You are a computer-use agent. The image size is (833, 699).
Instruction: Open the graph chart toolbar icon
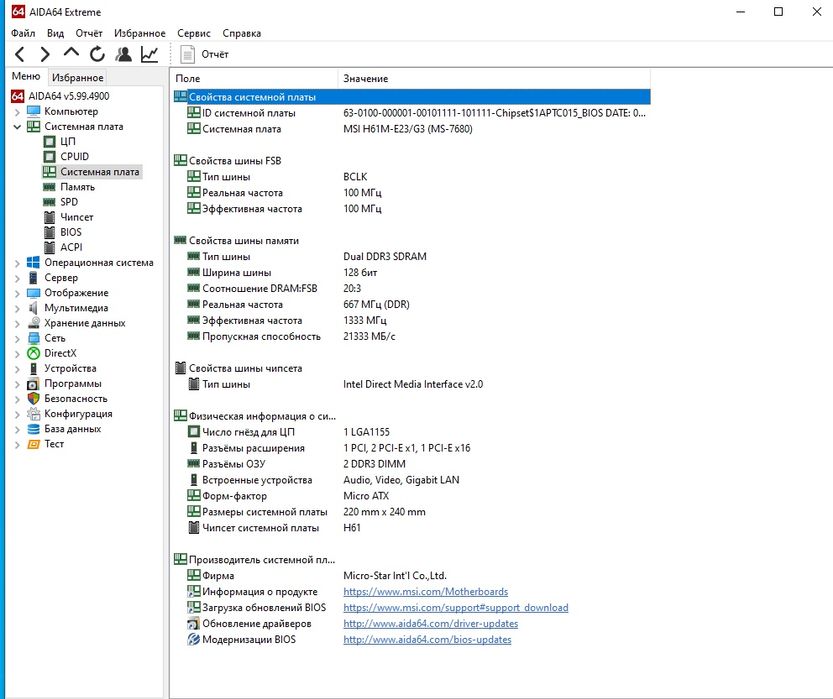149,54
